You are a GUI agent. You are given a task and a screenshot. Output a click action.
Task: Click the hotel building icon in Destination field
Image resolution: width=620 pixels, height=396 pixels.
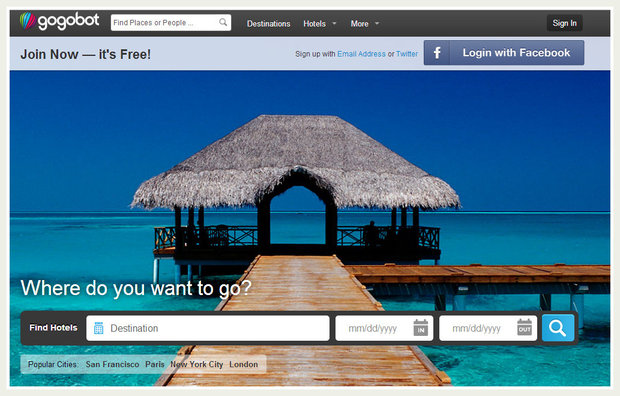point(99,328)
